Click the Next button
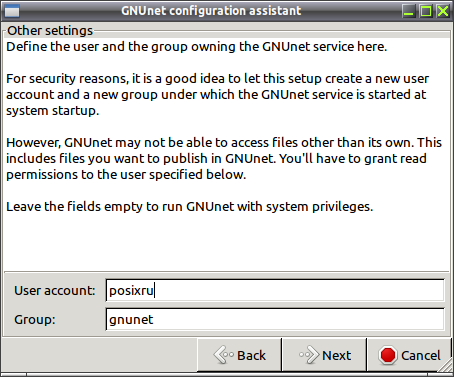This screenshot has height=377, width=454. coord(324,355)
